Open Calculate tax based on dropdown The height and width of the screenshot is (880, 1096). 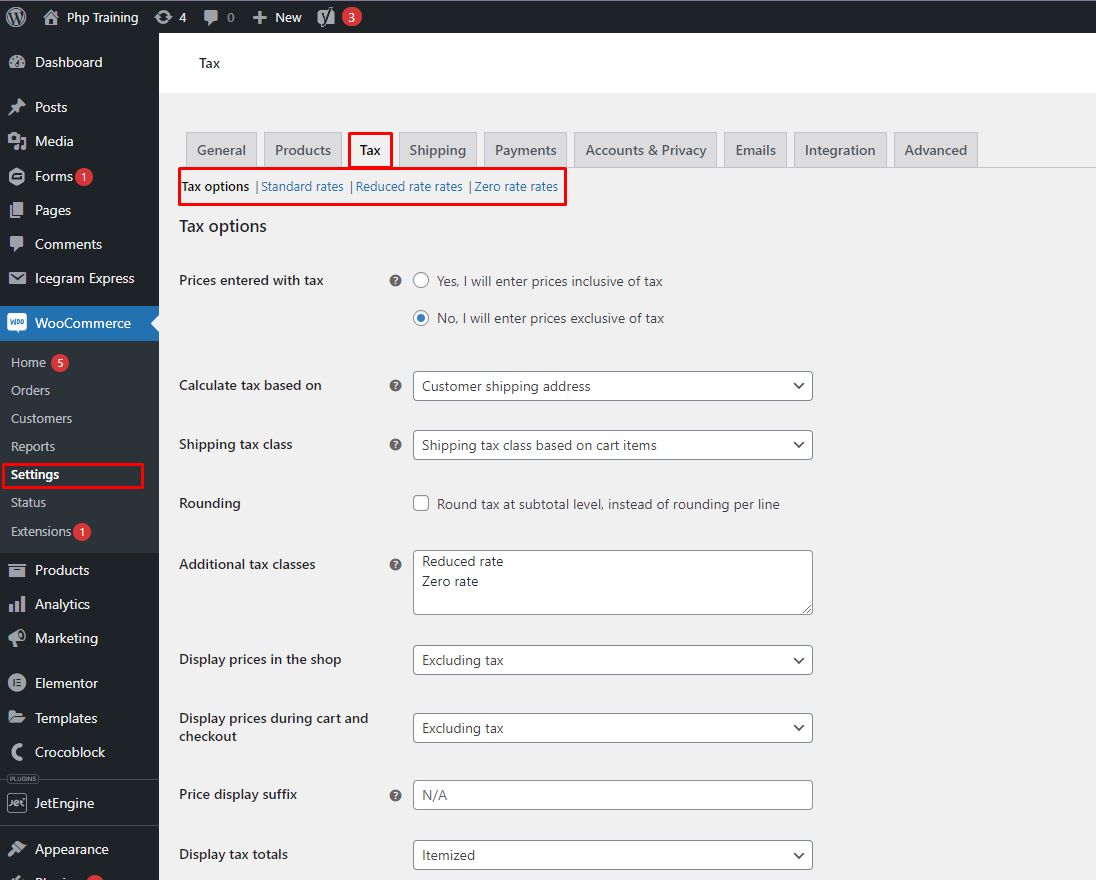click(612, 386)
